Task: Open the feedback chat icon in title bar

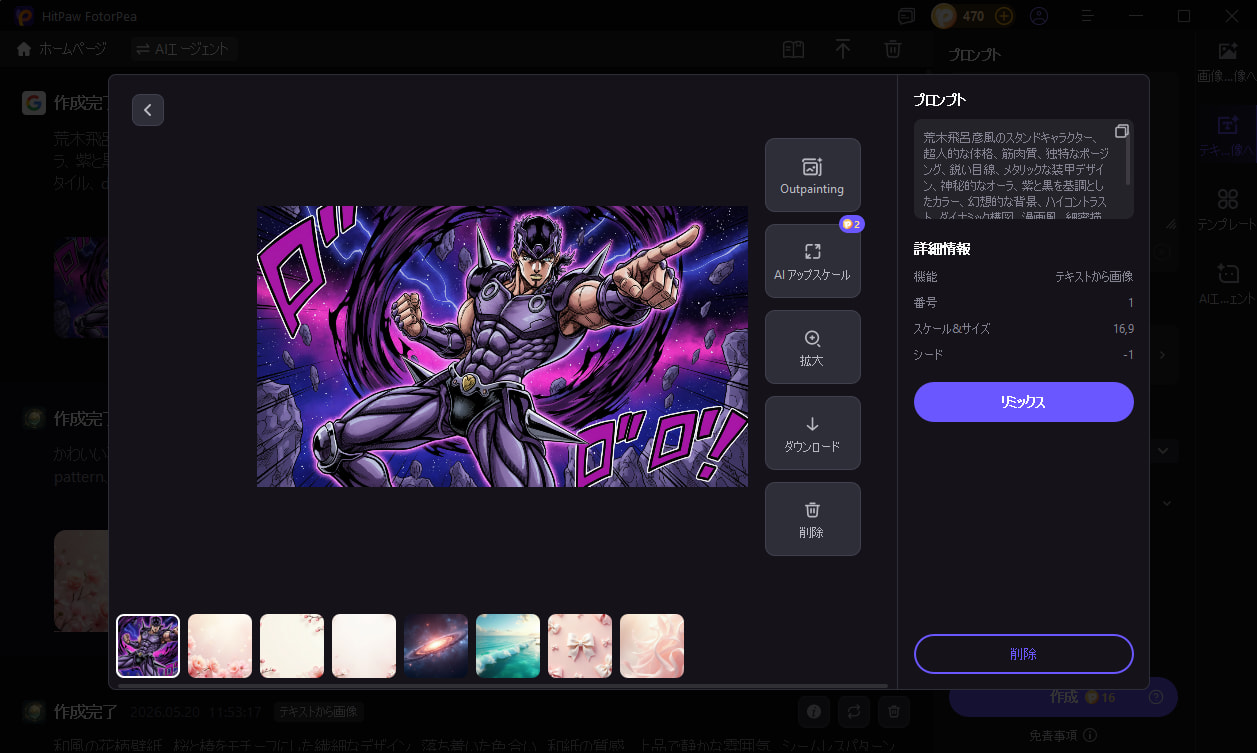Action: [906, 16]
